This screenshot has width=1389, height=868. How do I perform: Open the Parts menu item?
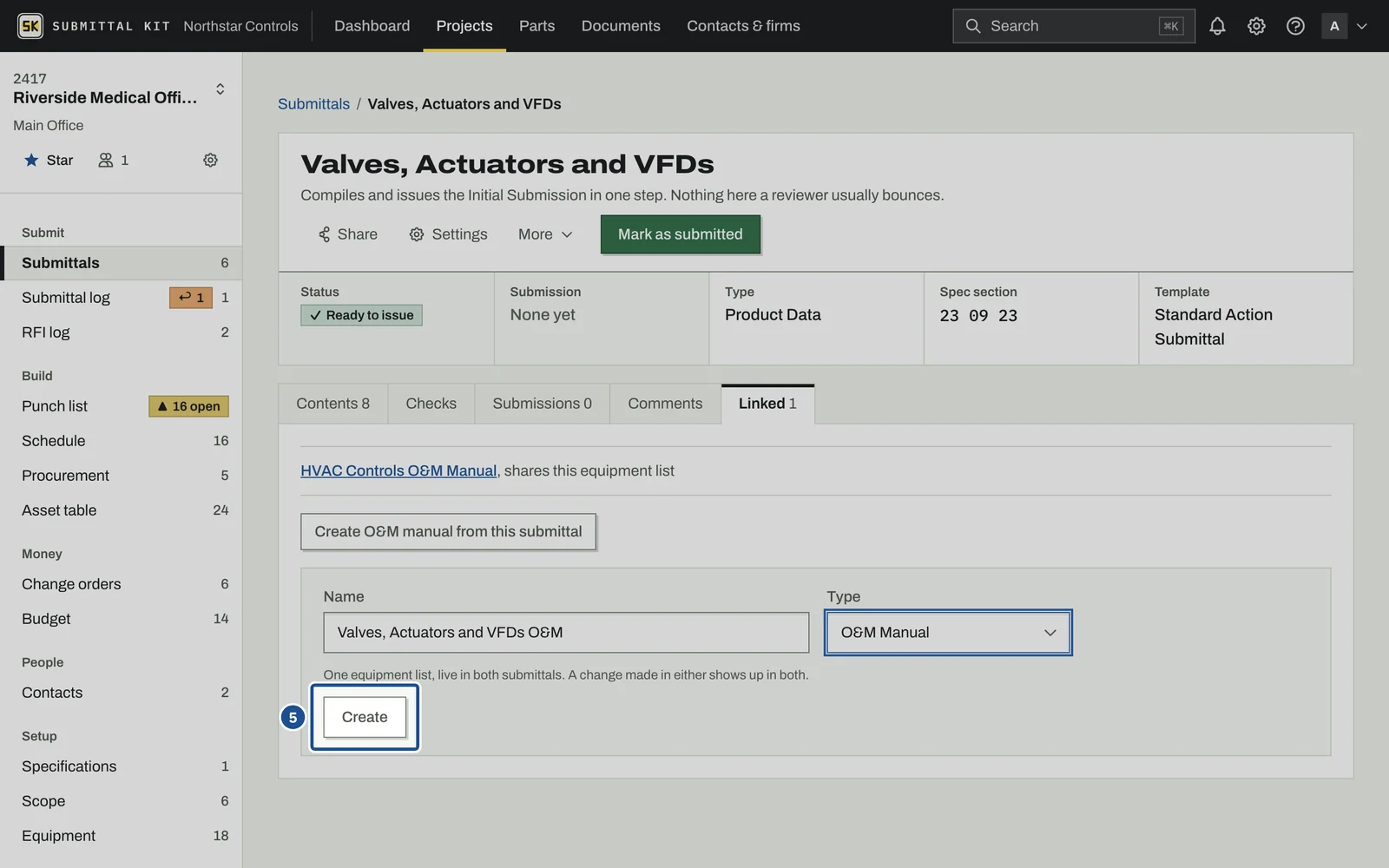point(537,26)
